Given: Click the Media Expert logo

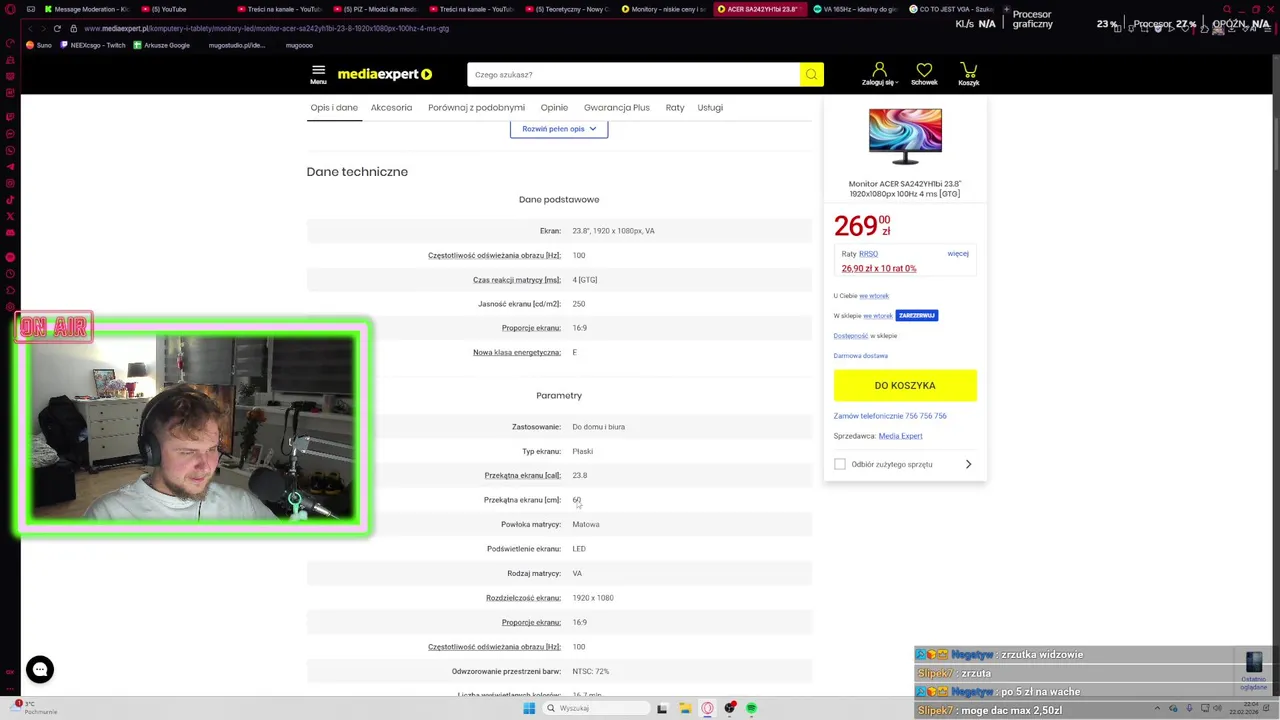Looking at the screenshot, I should 385,74.
